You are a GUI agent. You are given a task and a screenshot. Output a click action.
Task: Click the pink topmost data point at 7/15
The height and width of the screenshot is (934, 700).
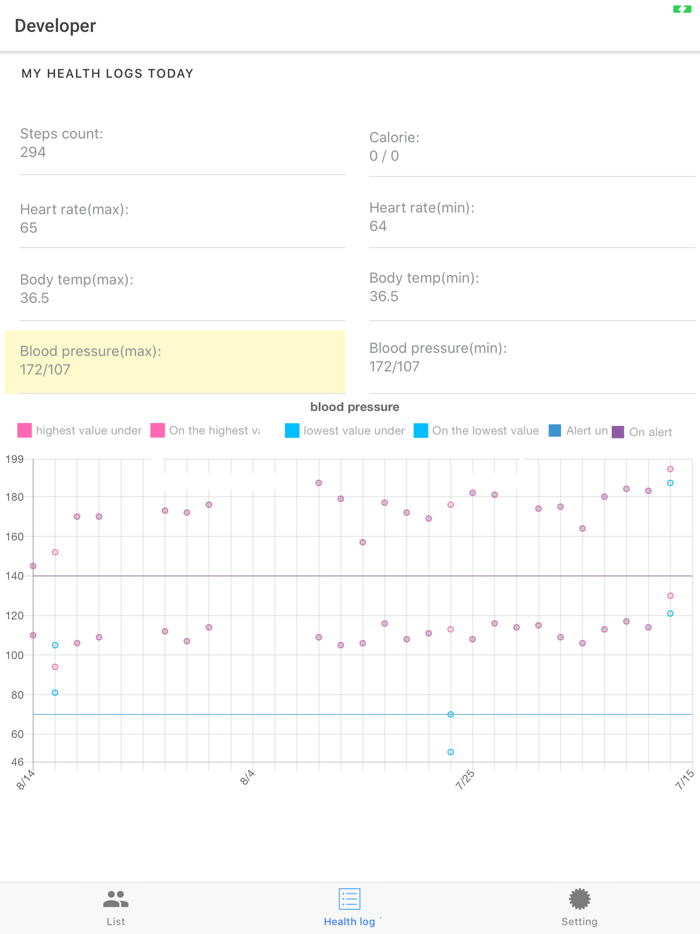(x=670, y=469)
